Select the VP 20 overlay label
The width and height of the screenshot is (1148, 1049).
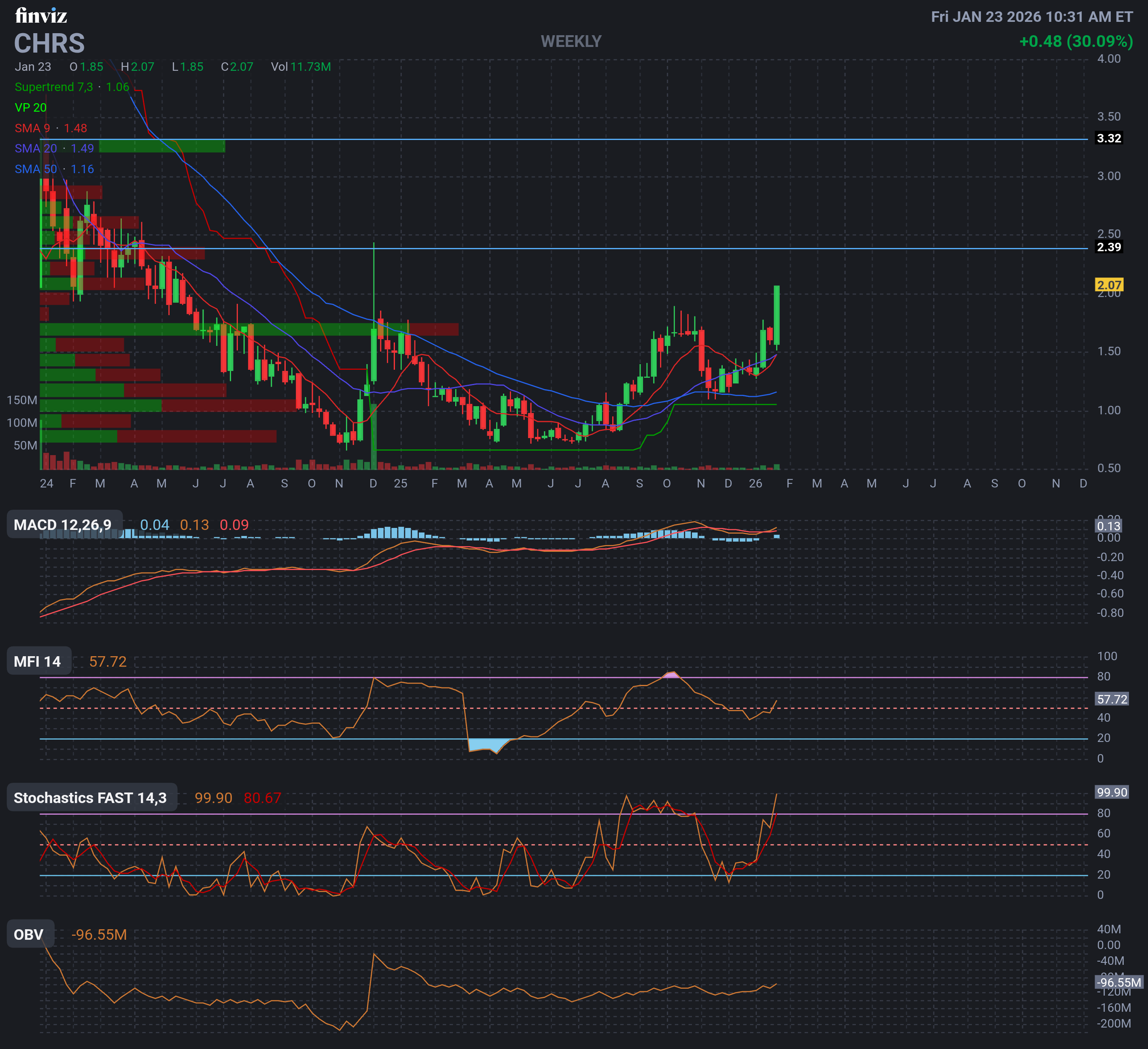point(31,108)
